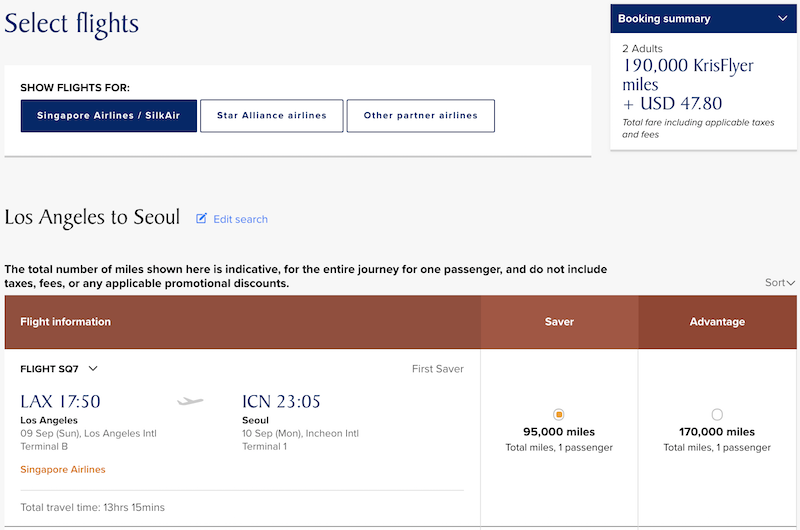Show Other partner airlines flights

pos(421,116)
